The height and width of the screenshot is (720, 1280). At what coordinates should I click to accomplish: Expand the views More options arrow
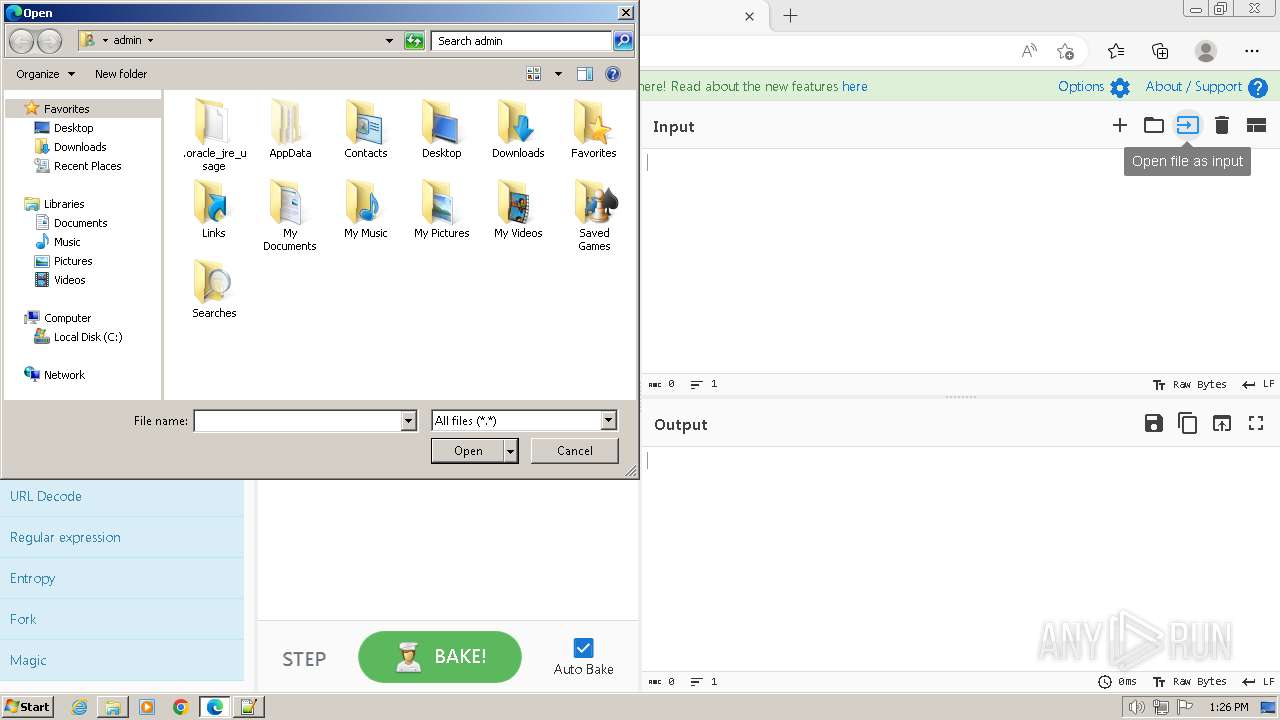pos(558,74)
